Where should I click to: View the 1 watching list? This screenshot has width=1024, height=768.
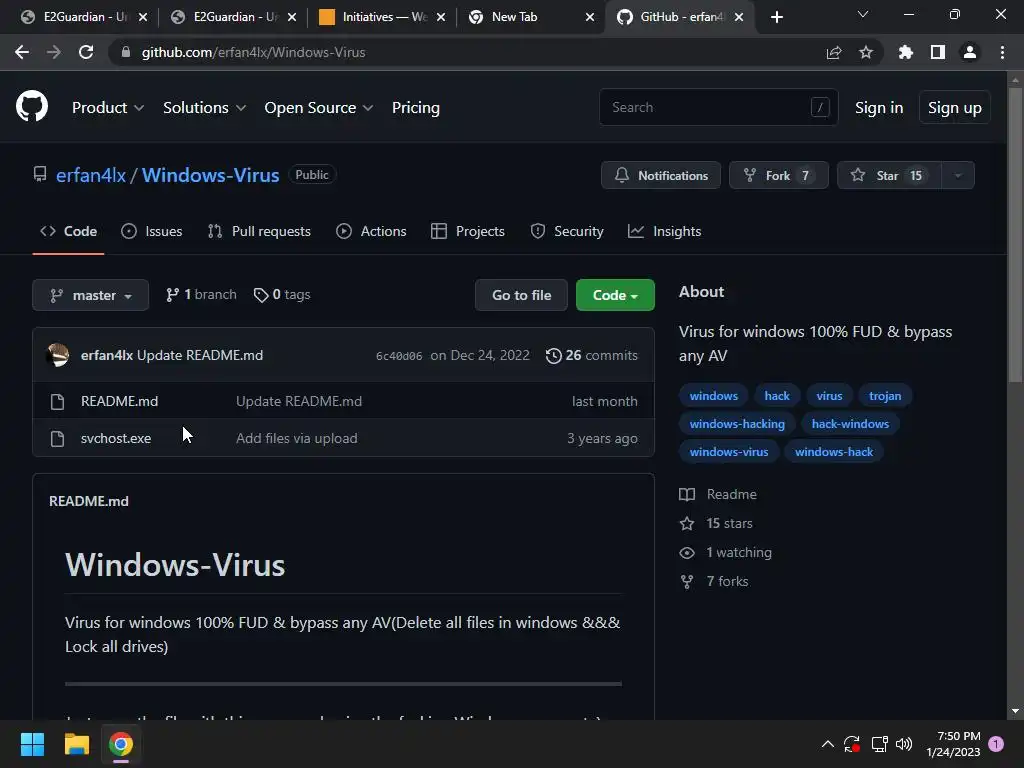(726, 552)
